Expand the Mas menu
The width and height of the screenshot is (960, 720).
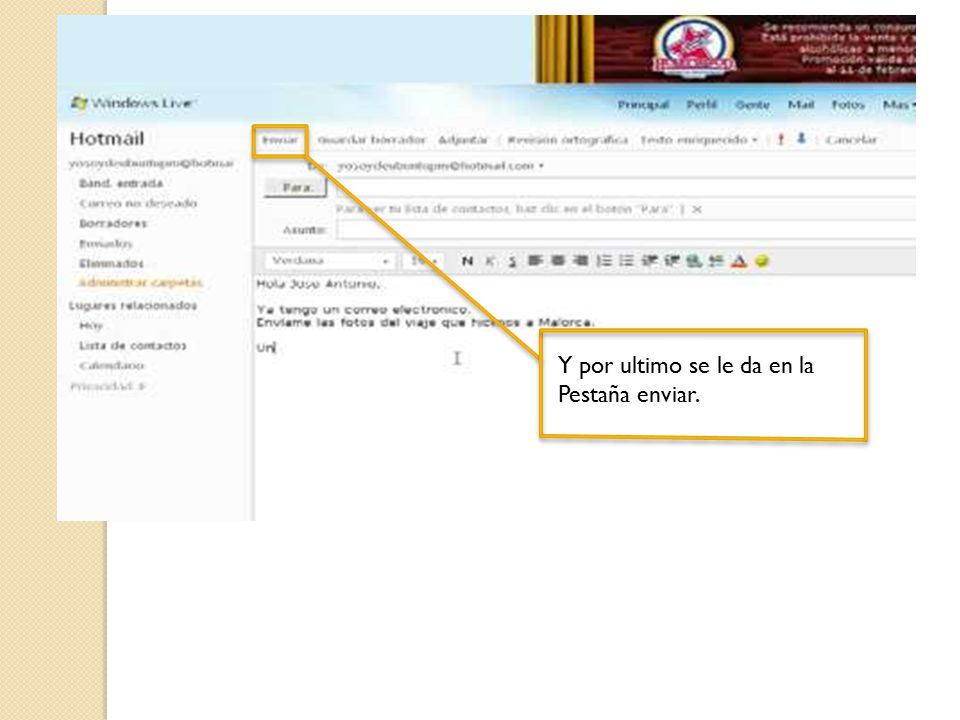coord(899,105)
